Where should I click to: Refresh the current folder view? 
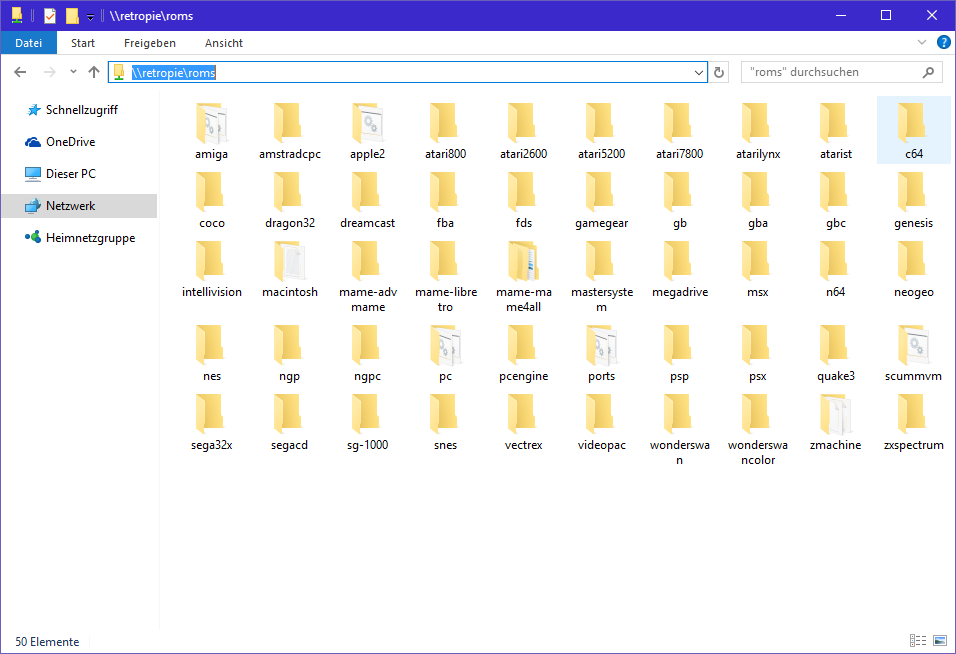[719, 72]
